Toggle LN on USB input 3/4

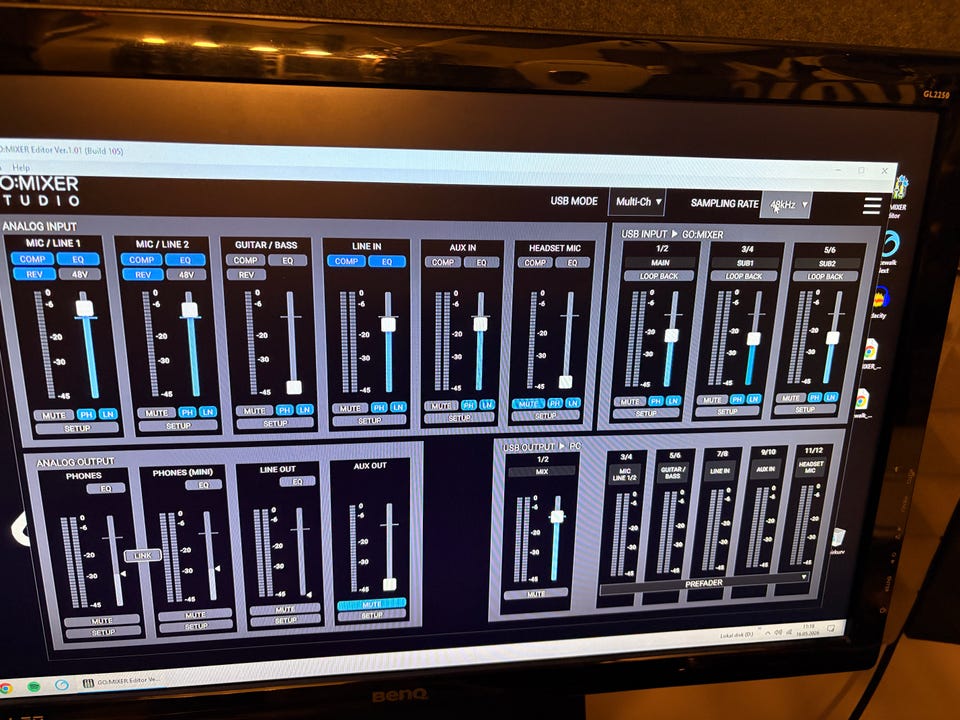point(754,399)
